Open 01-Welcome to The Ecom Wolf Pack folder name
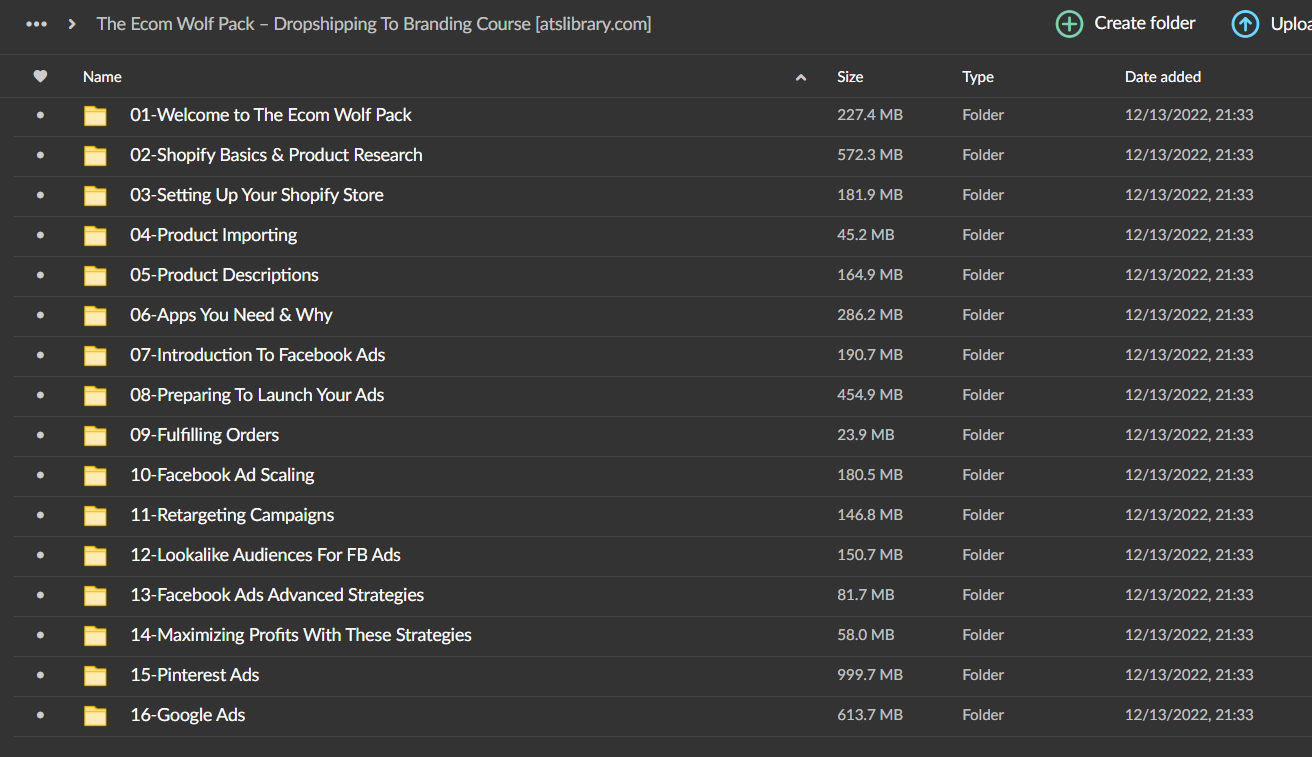 271,115
